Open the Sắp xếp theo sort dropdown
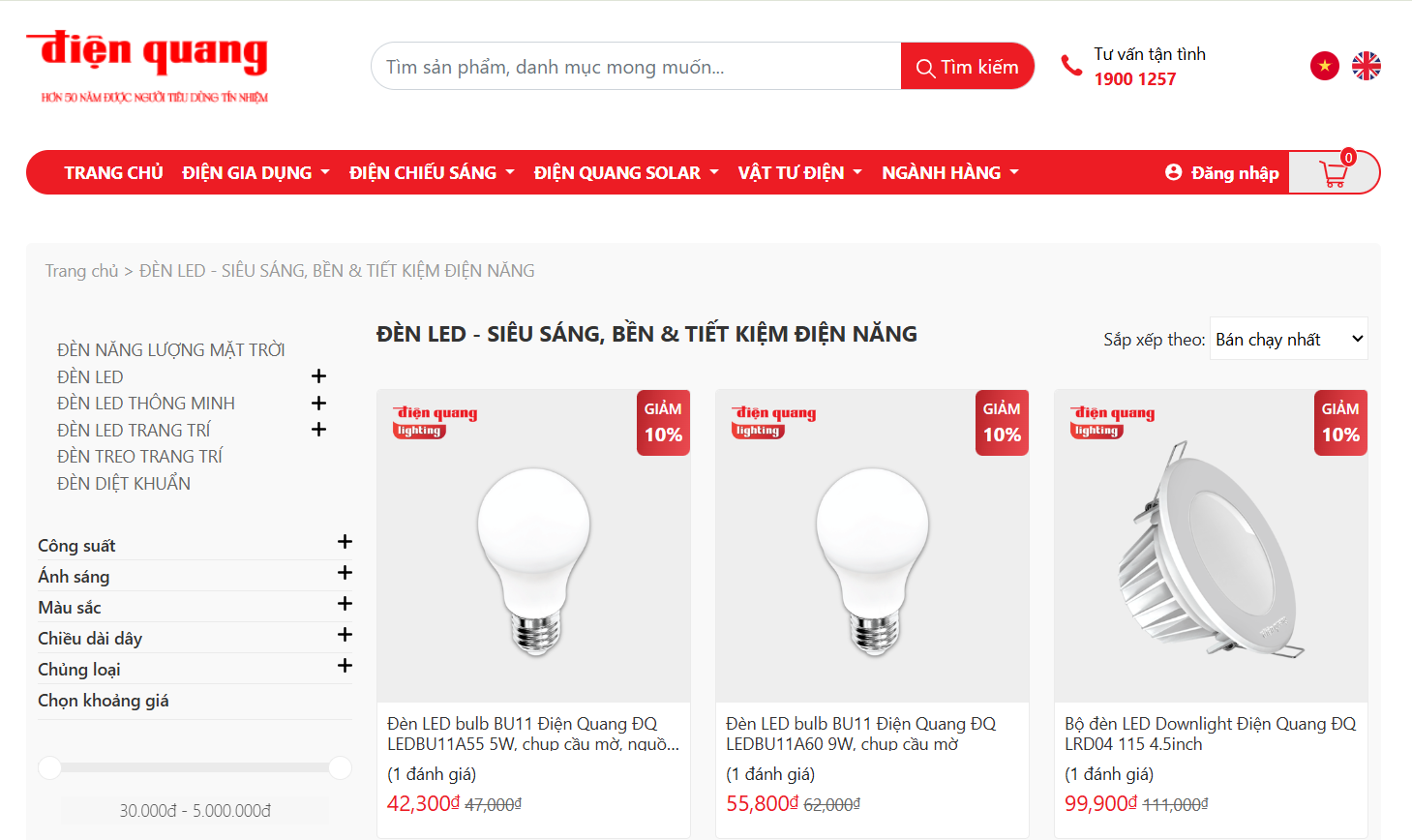Image resolution: width=1412 pixels, height=840 pixels. click(x=1288, y=339)
